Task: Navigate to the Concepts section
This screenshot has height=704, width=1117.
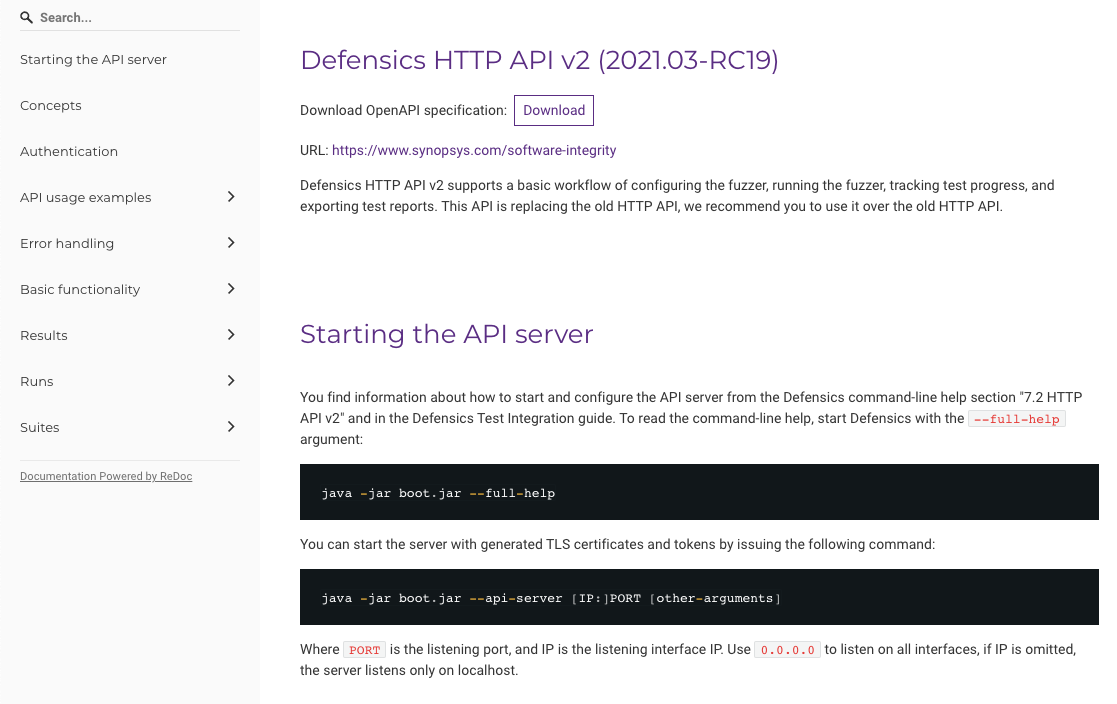Action: click(50, 105)
